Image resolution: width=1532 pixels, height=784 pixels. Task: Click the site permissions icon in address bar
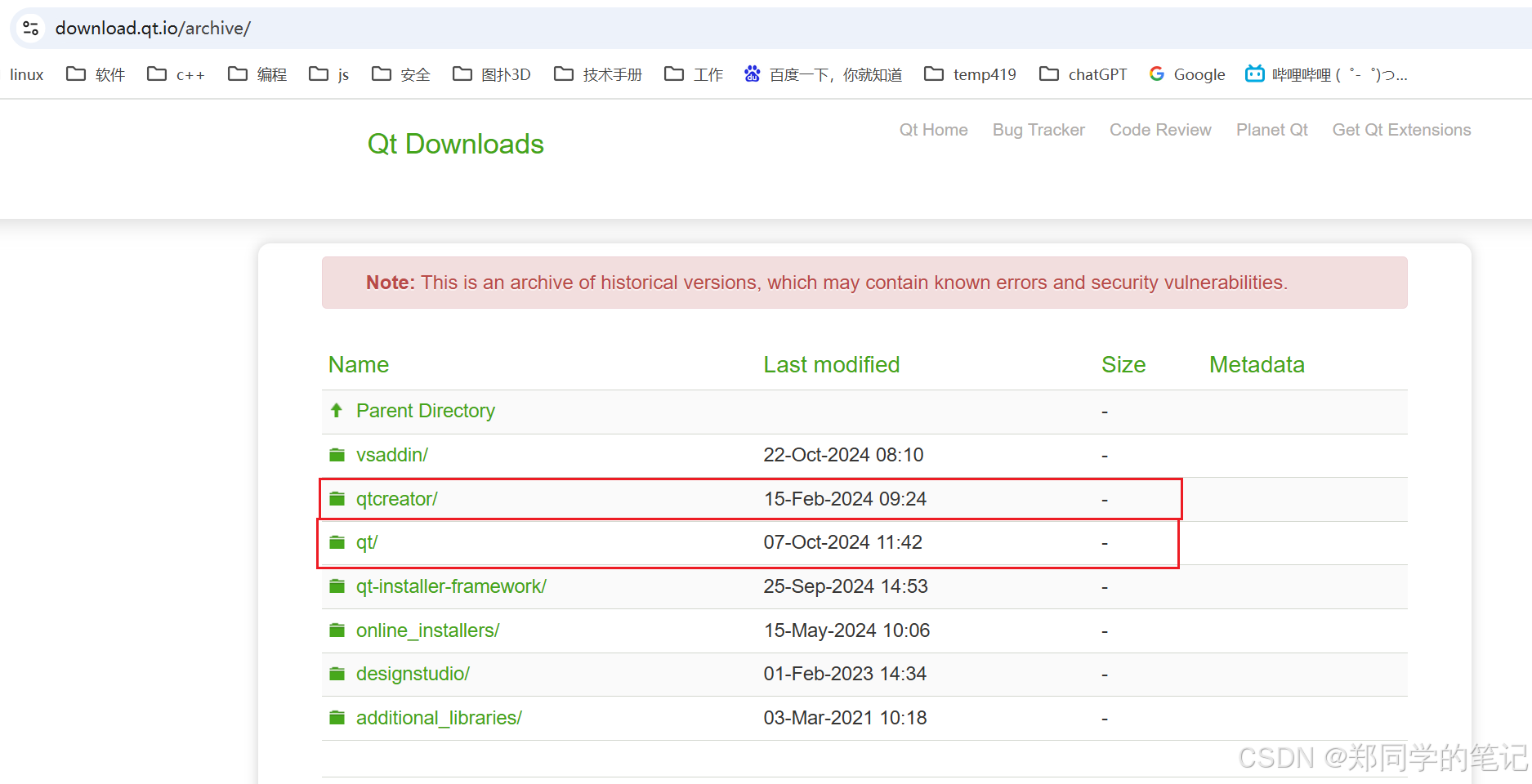click(30, 27)
